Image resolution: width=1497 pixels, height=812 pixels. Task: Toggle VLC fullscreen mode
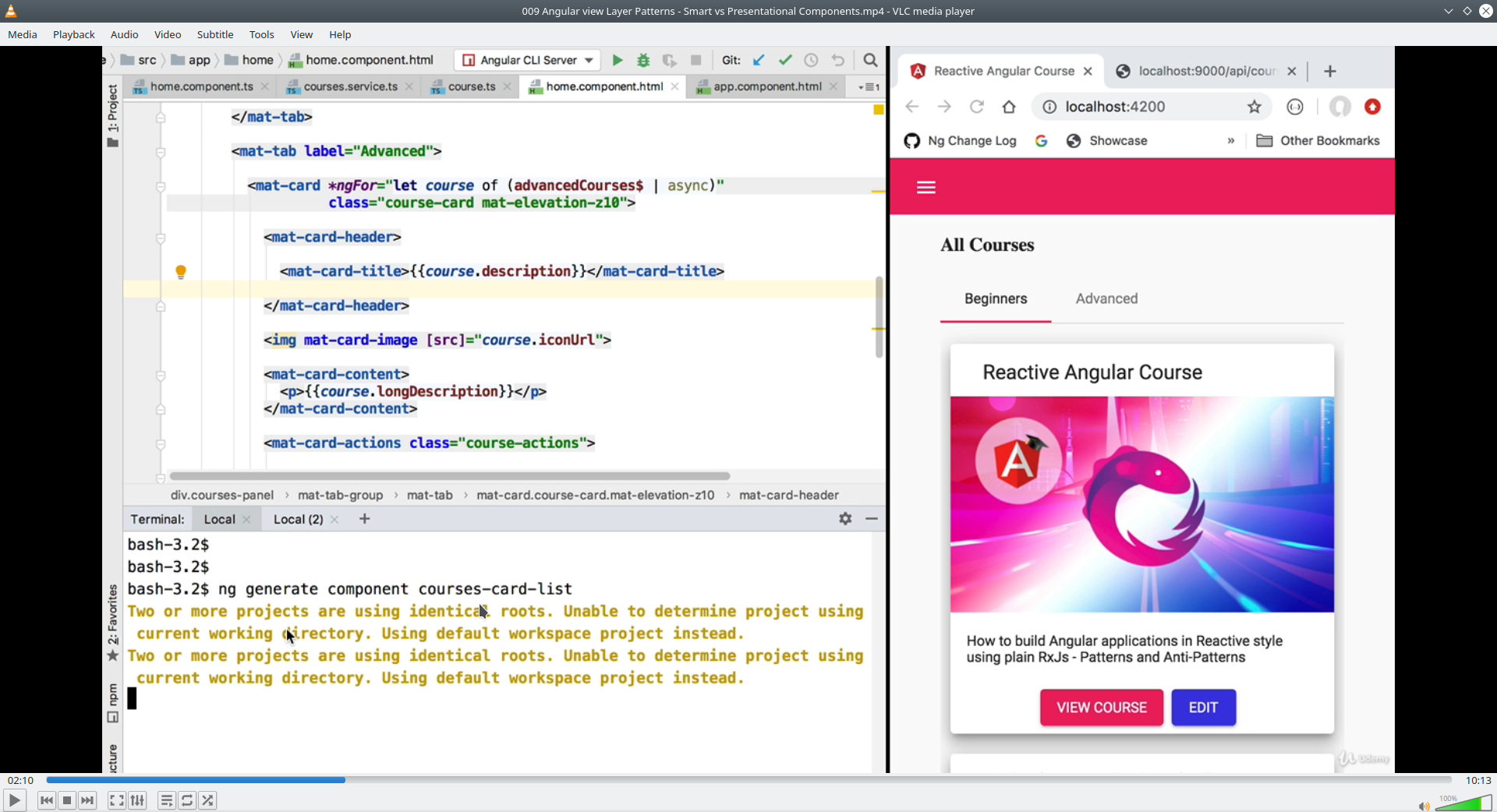click(x=116, y=800)
